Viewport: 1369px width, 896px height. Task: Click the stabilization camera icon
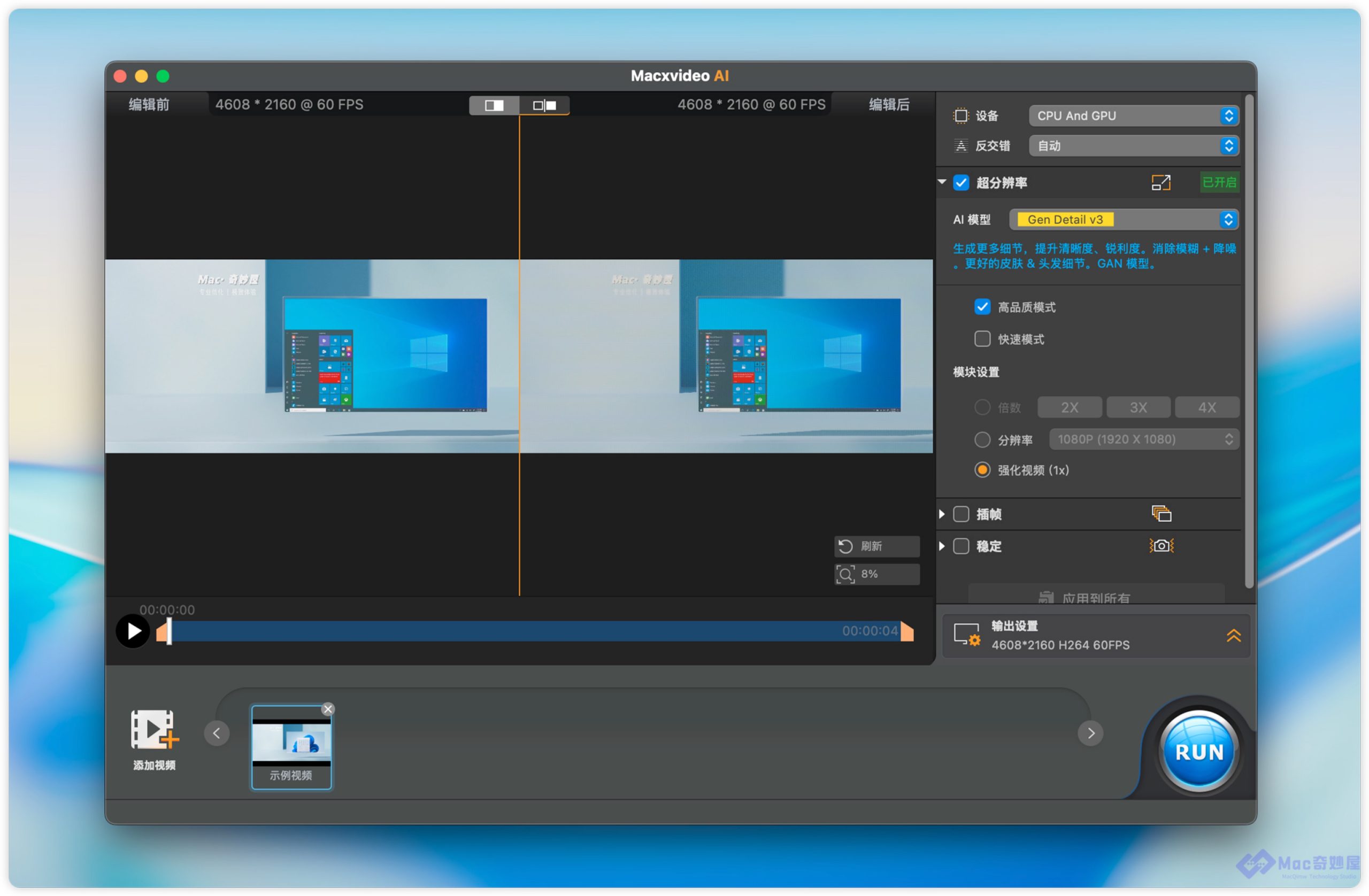pyautogui.click(x=1161, y=545)
